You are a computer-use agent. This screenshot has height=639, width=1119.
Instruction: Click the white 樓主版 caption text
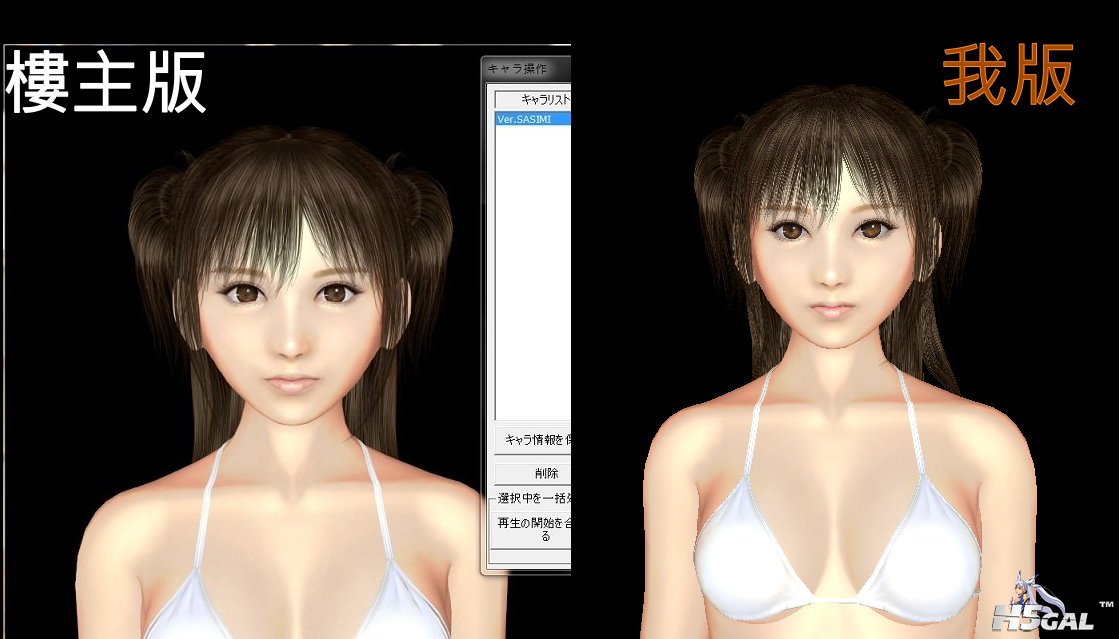[x=106, y=84]
